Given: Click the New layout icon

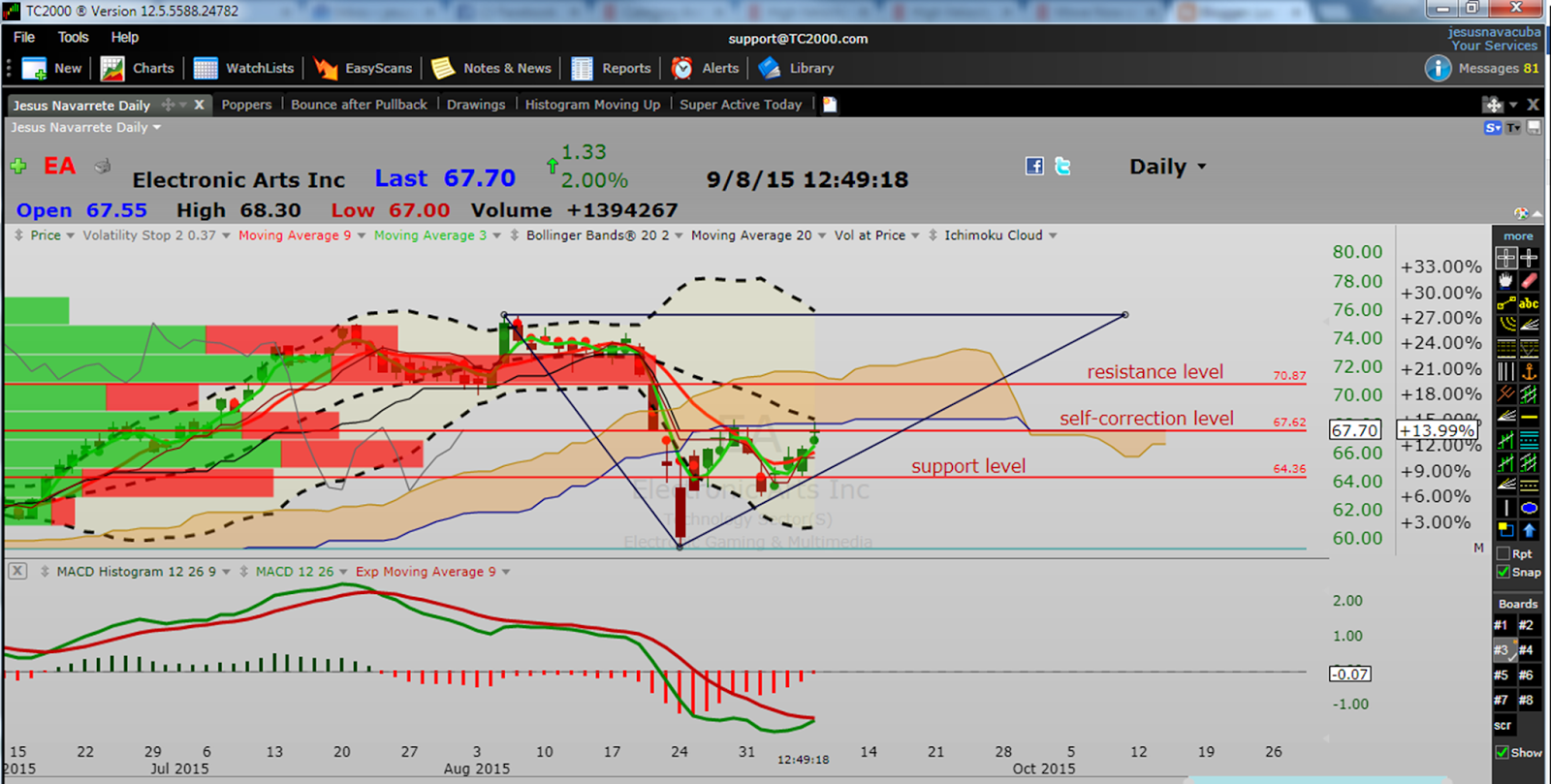Looking at the screenshot, I should pos(34,69).
